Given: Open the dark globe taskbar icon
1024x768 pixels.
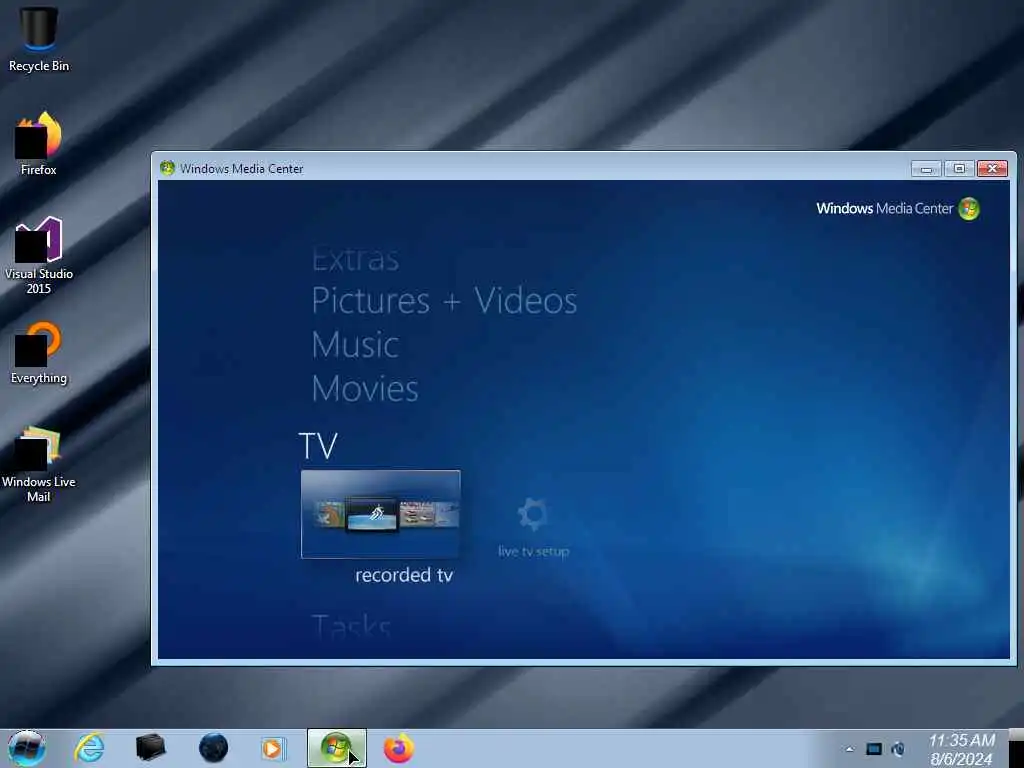Looking at the screenshot, I should pos(213,748).
